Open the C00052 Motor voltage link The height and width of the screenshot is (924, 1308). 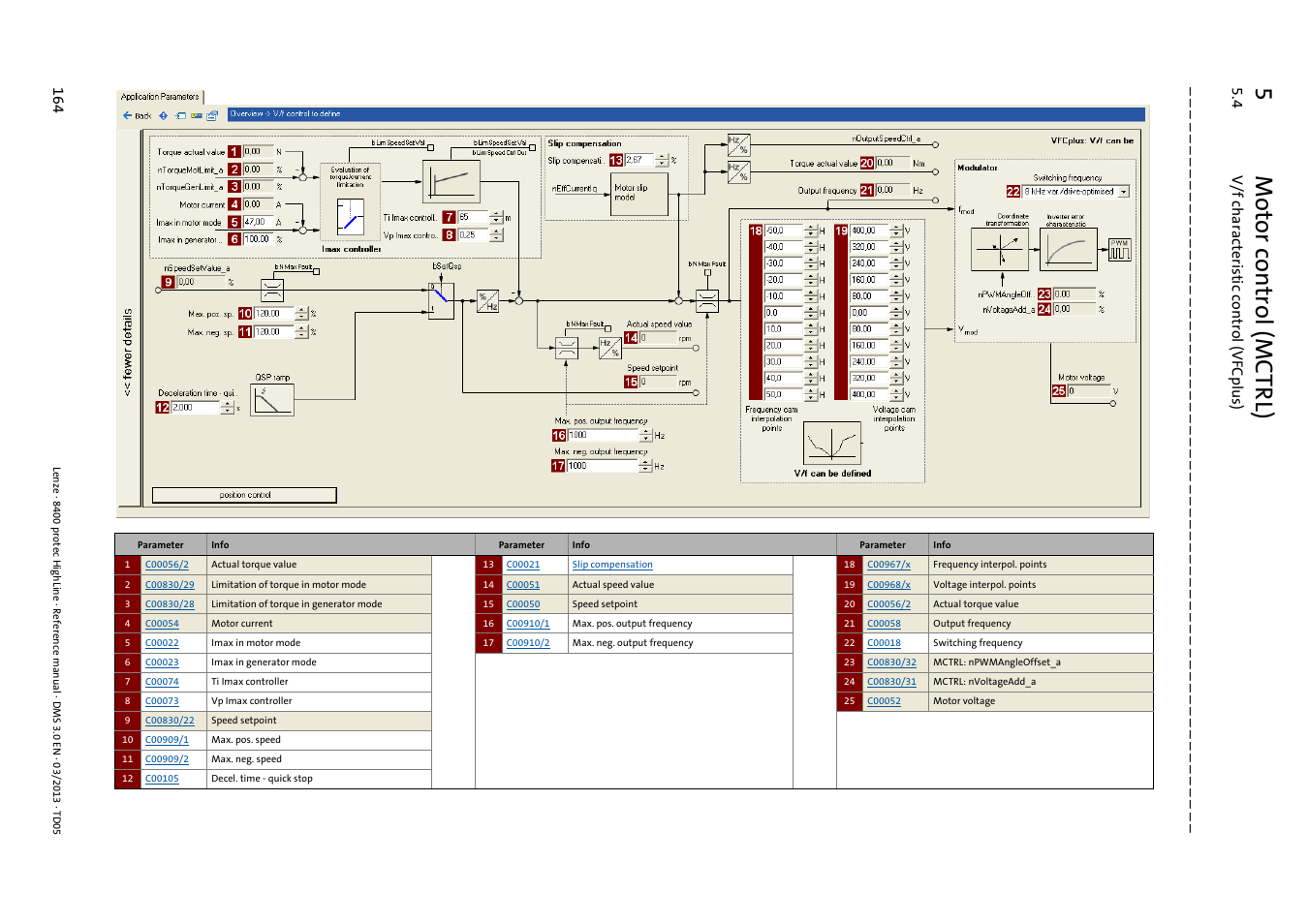pos(884,701)
